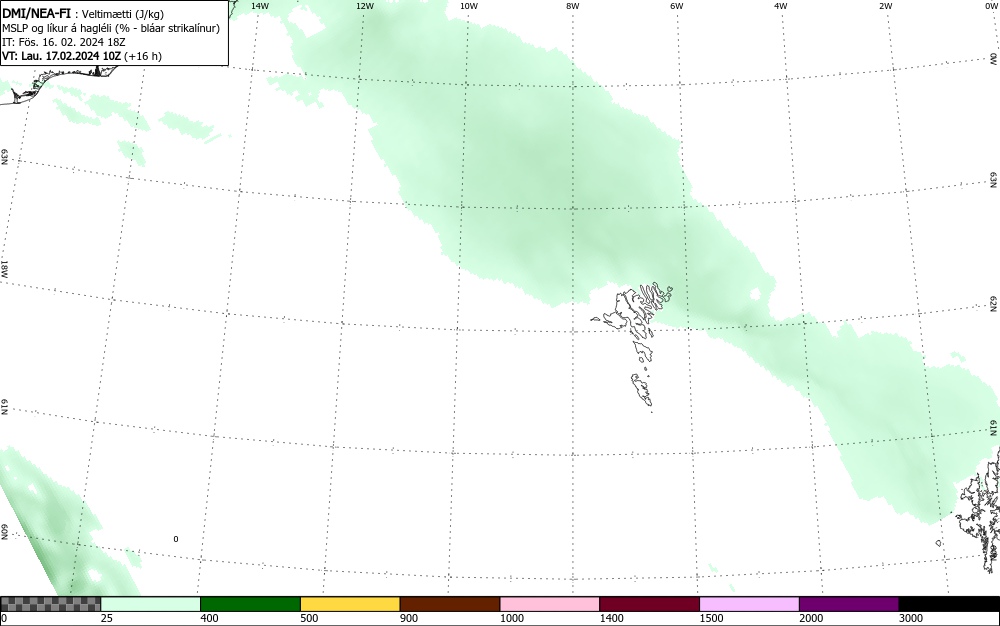This screenshot has height=626, width=1000.
Task: Click the MSLP og líkur á hagléli line
Action: pos(111,28)
